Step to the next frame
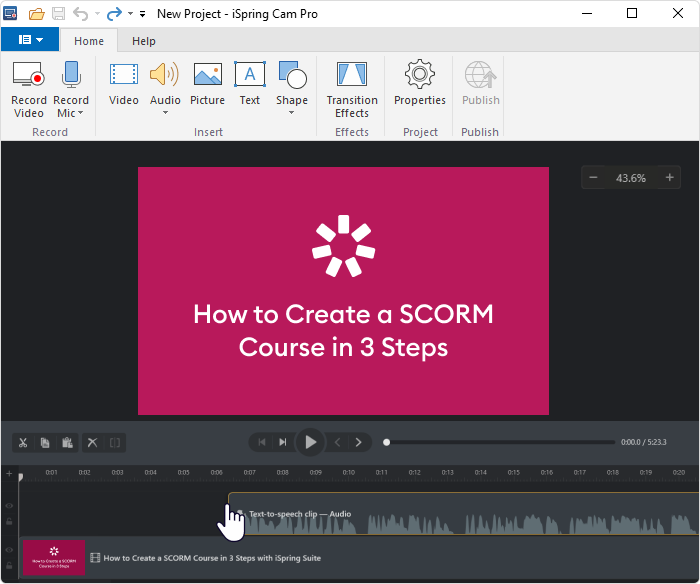Image resolution: width=700 pixels, height=584 pixels. 358,442
